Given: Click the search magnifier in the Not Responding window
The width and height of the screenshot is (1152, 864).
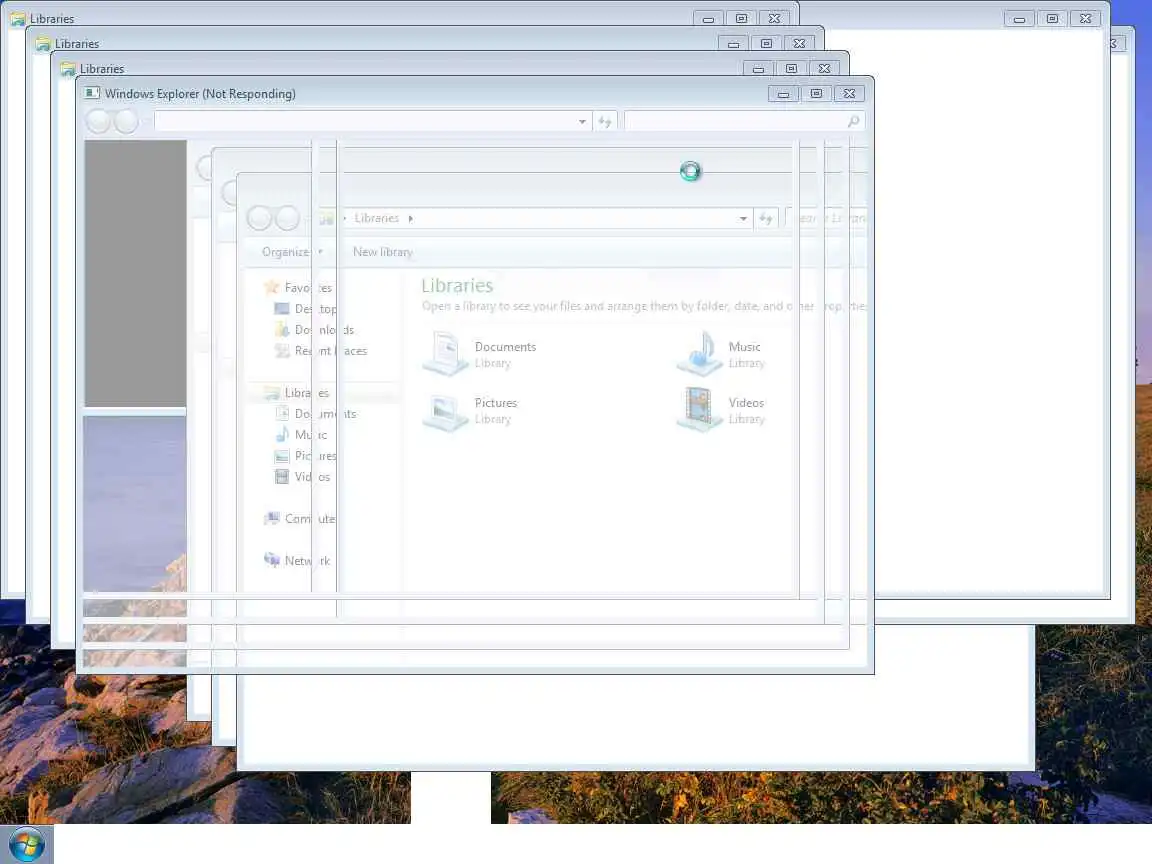Looking at the screenshot, I should [853, 121].
